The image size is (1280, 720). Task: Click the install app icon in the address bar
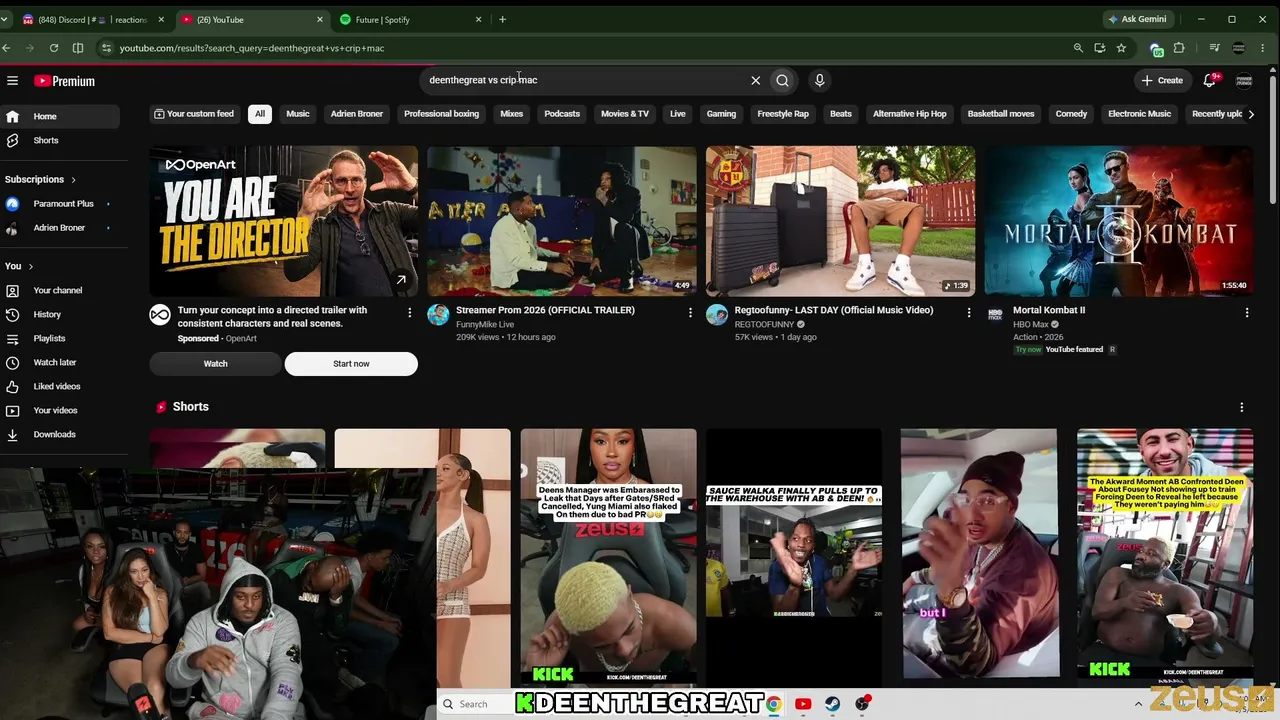click(x=1100, y=48)
